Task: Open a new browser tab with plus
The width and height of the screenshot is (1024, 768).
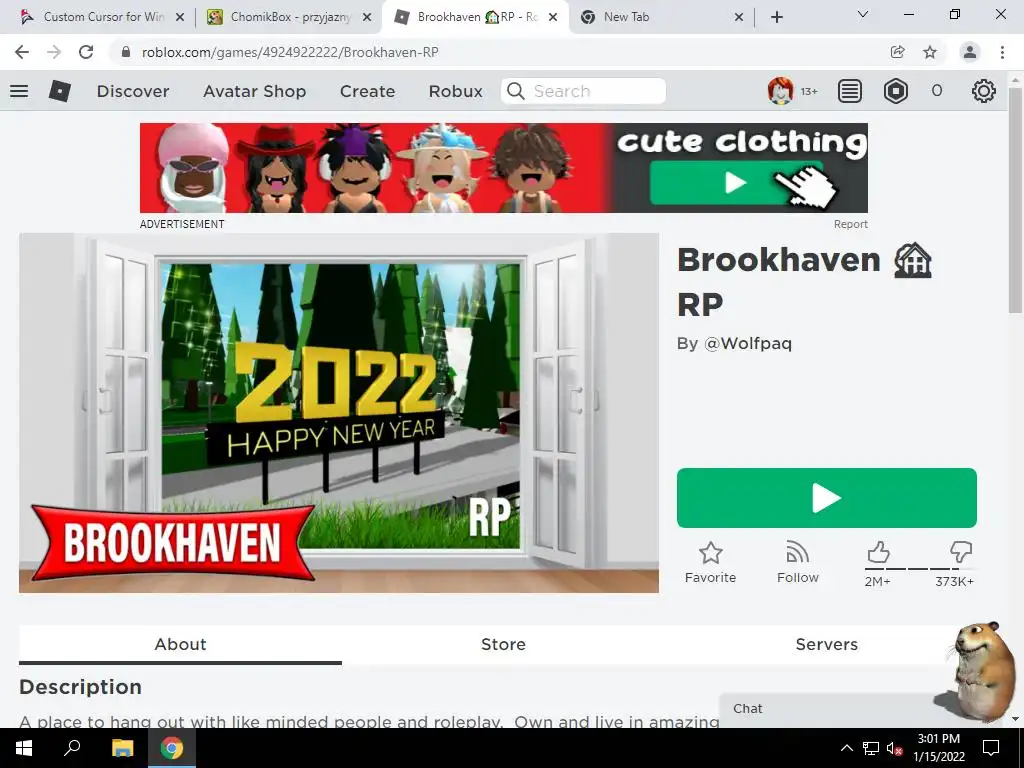Action: click(x=776, y=17)
